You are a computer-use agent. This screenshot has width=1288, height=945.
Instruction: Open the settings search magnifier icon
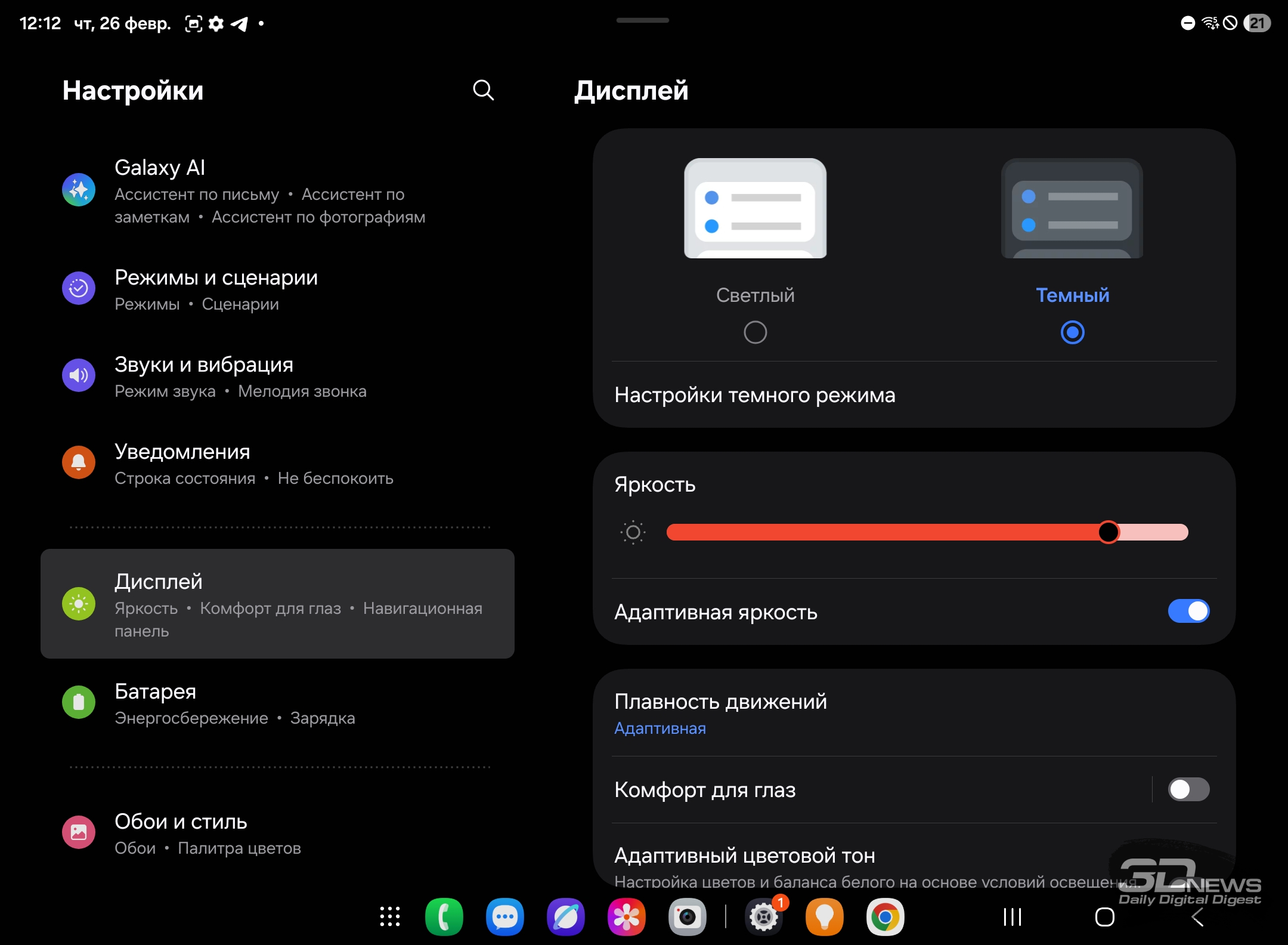pos(483,90)
